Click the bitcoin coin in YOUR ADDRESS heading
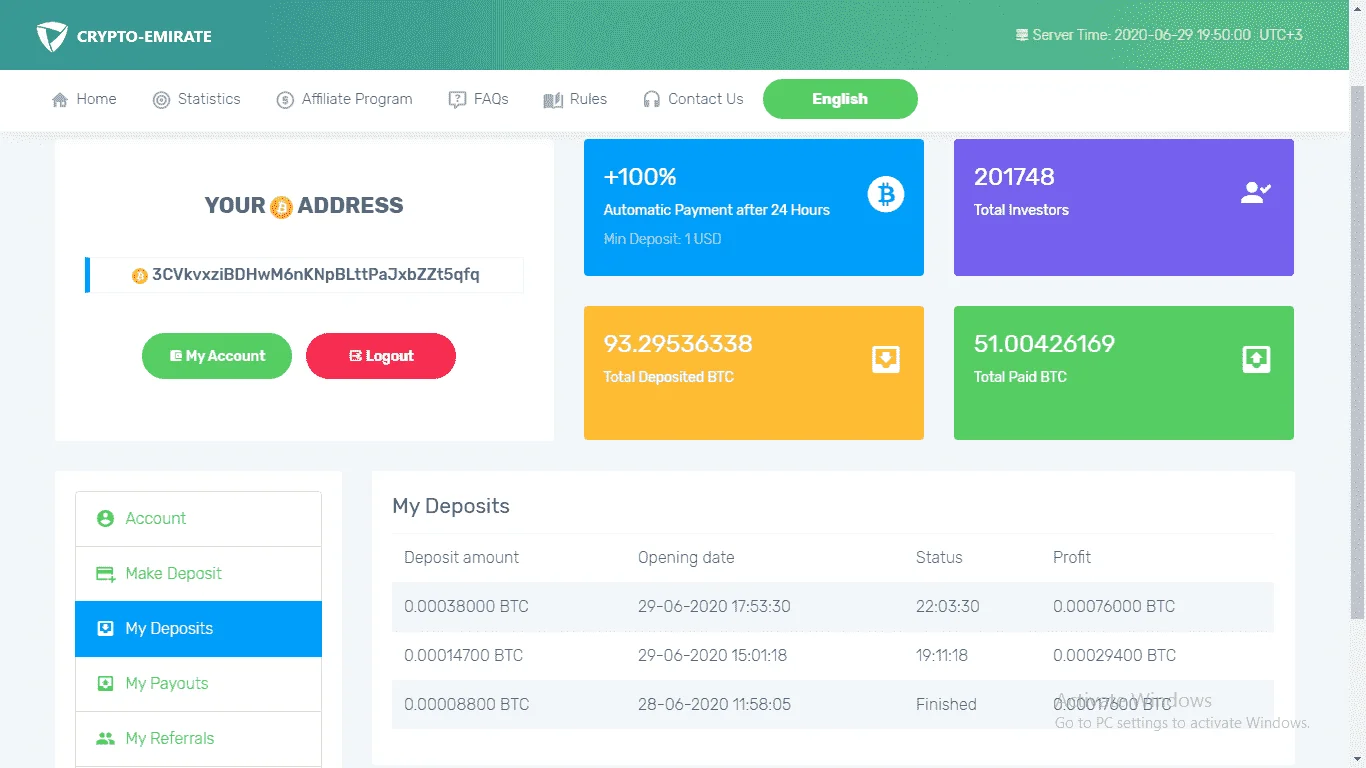Viewport: 1366px width, 768px height. pyautogui.click(x=281, y=207)
